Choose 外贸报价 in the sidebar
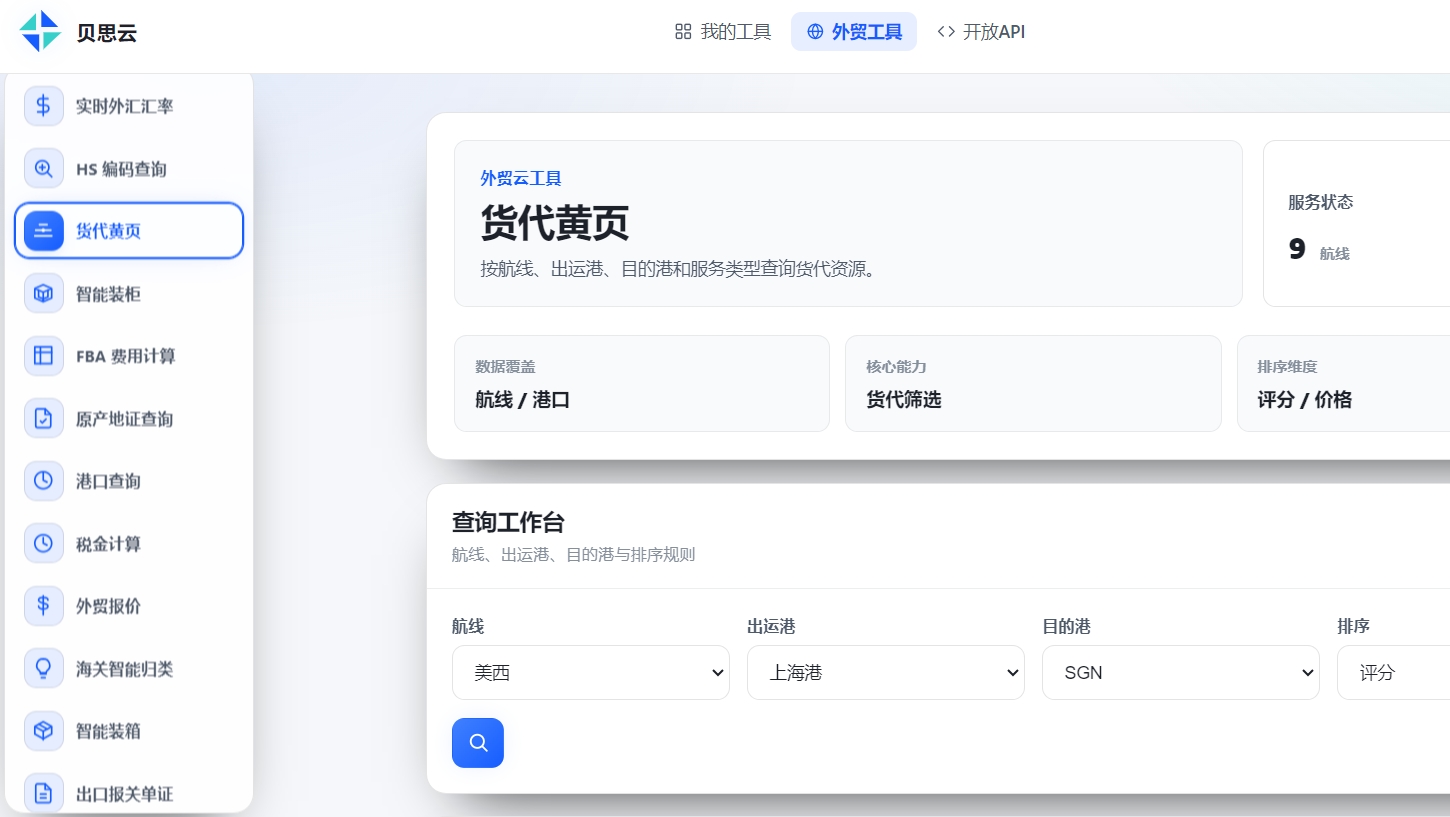The height and width of the screenshot is (817, 1450). point(129,606)
